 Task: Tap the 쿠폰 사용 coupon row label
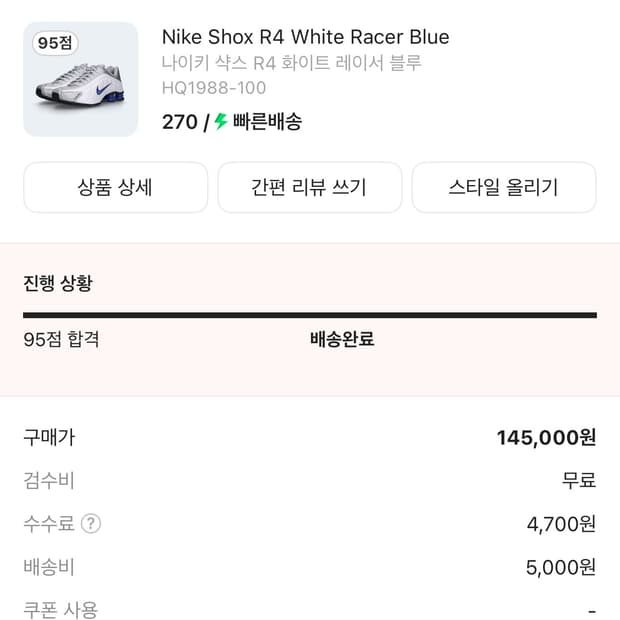click(x=60, y=609)
